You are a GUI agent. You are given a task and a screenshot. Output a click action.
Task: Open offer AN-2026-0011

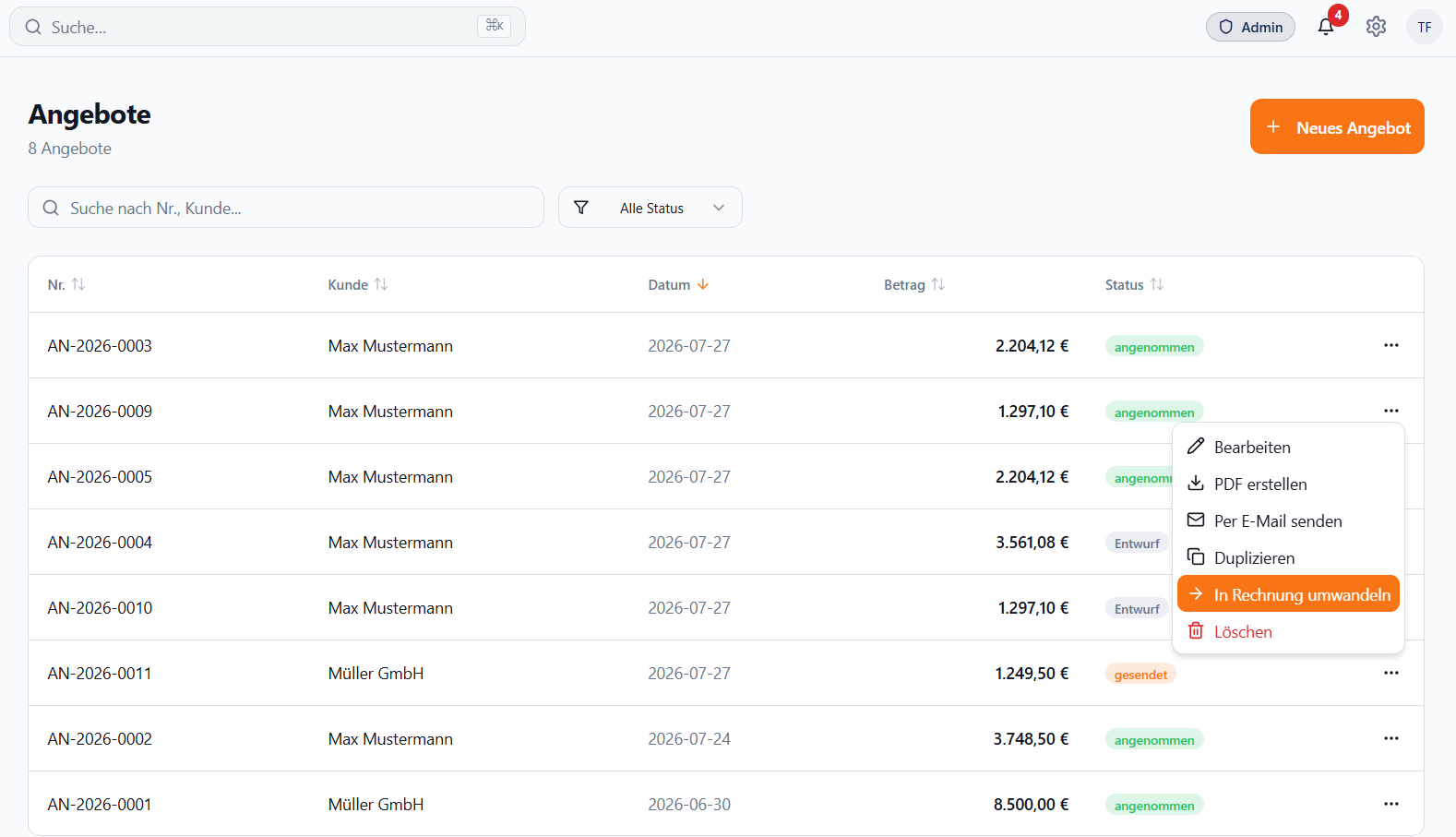click(100, 674)
